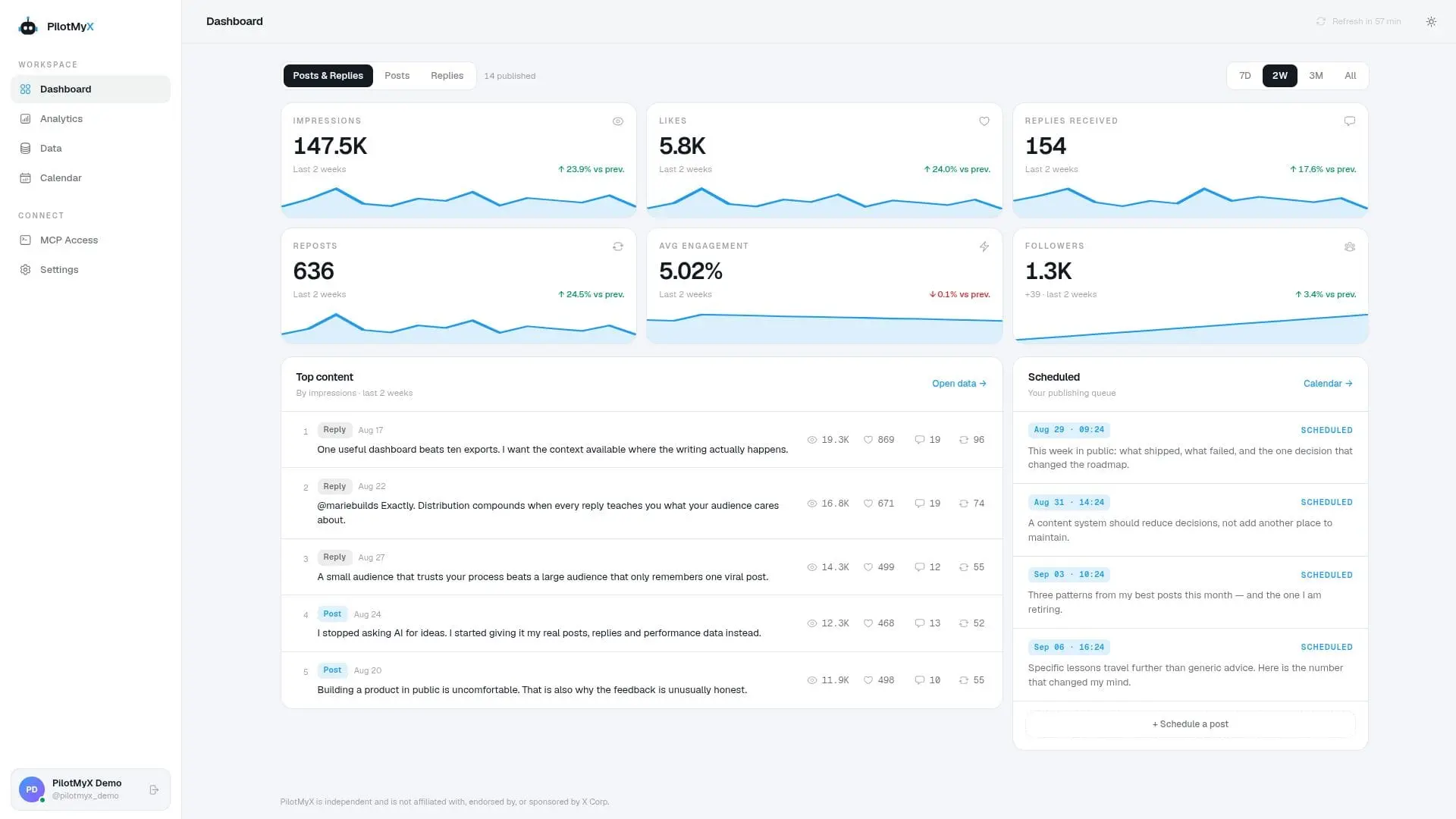1456x819 pixels.
Task: Go to Data in the sidebar
Action: [90, 148]
